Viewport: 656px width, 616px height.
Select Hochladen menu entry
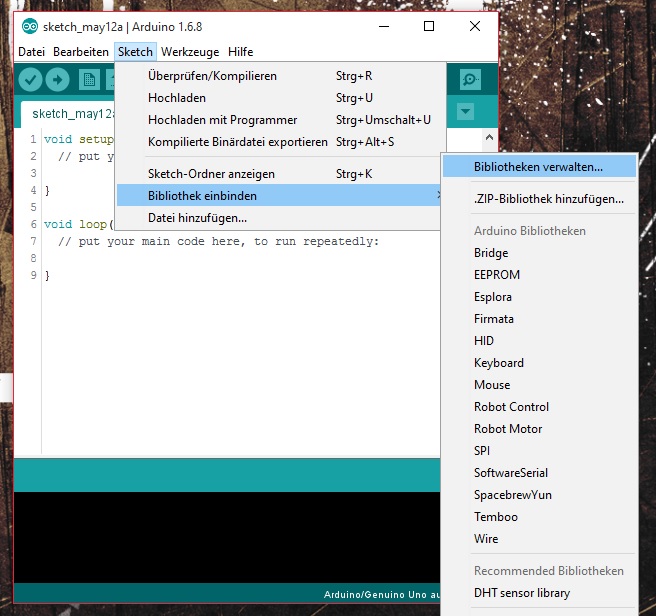278,98
